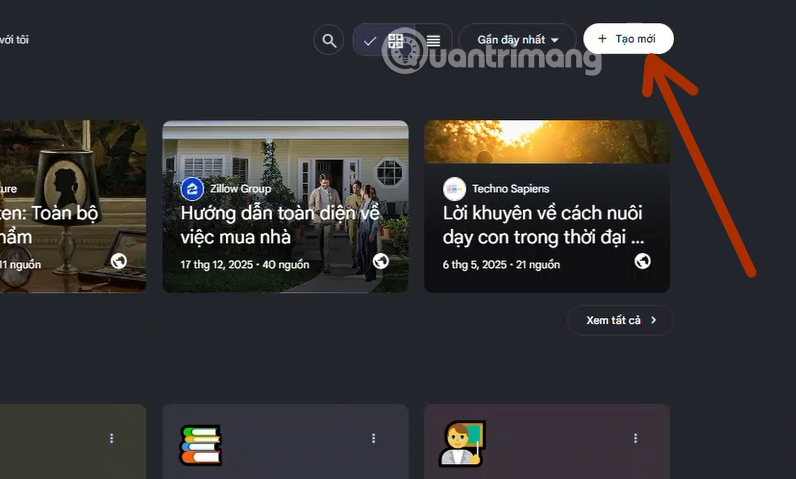Screen dimensions: 796x479
Task: Click 'Zillow Group' publisher label
Action: click(241, 189)
